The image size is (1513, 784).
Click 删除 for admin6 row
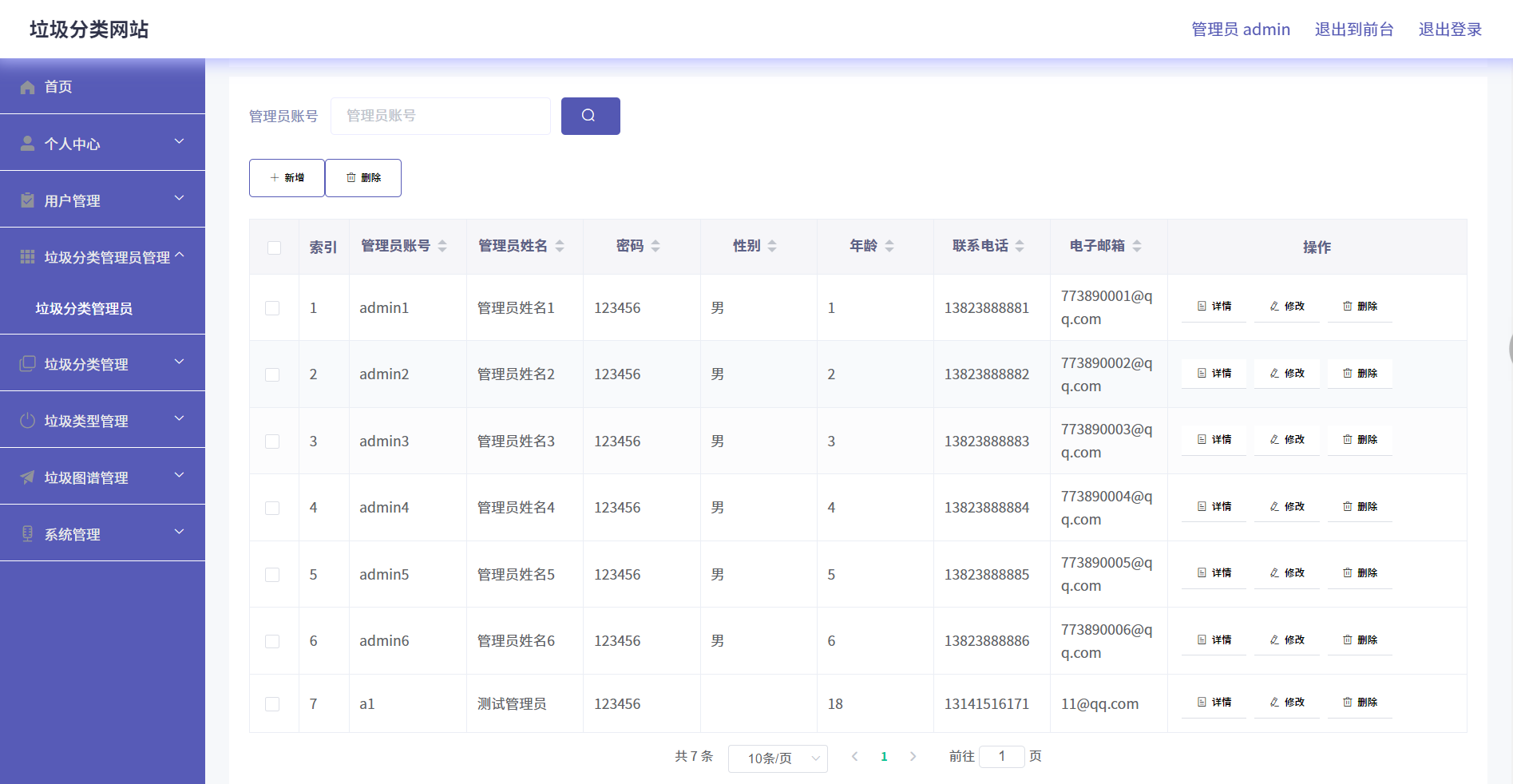[1360, 640]
